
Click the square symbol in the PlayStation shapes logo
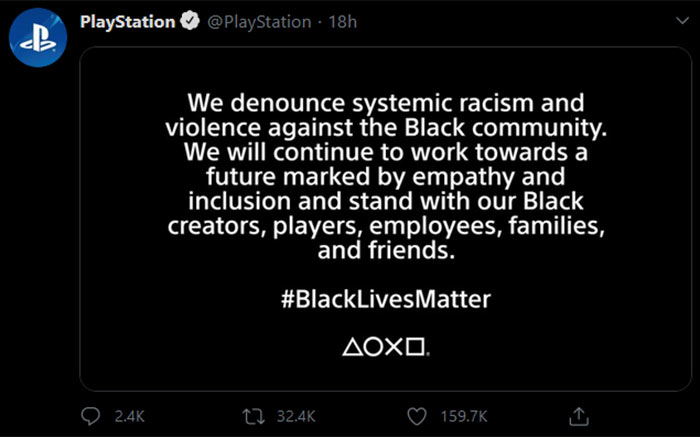416,347
